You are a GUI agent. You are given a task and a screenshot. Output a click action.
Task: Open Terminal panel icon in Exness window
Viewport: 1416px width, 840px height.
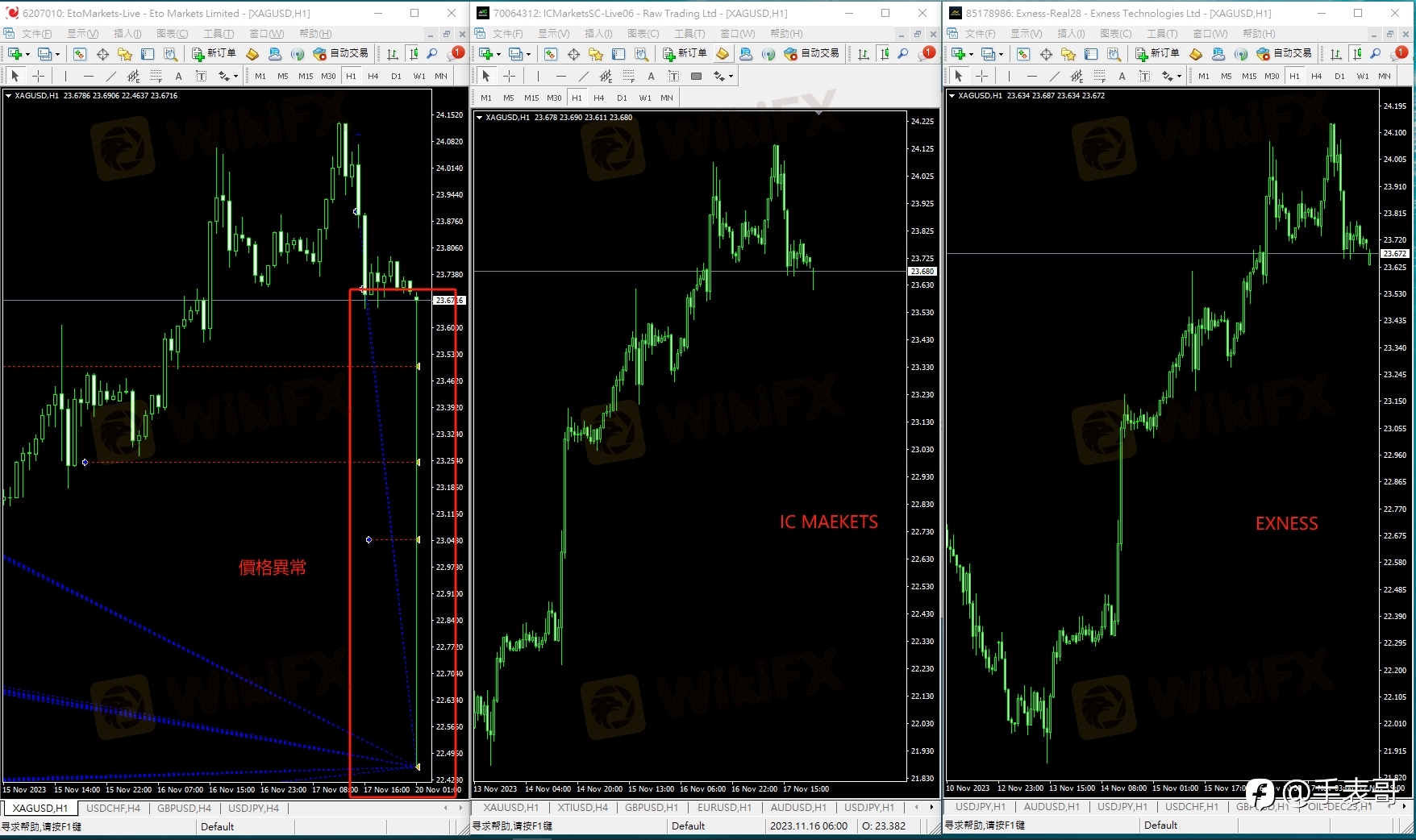pos(1091,54)
